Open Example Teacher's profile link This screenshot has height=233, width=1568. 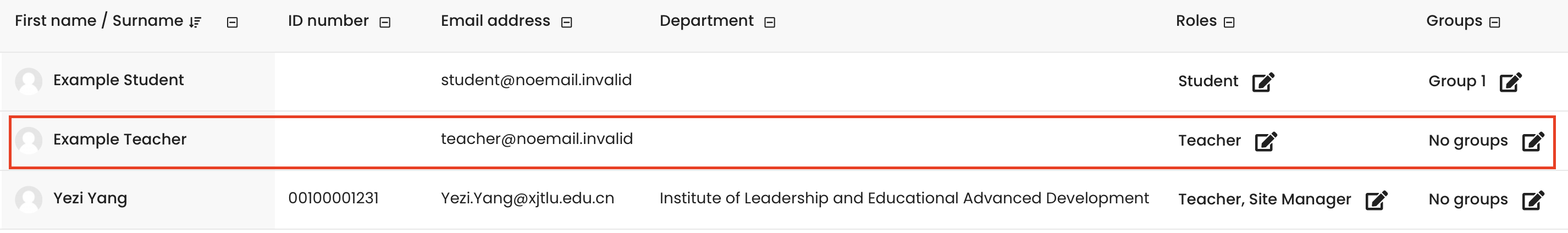coord(120,140)
